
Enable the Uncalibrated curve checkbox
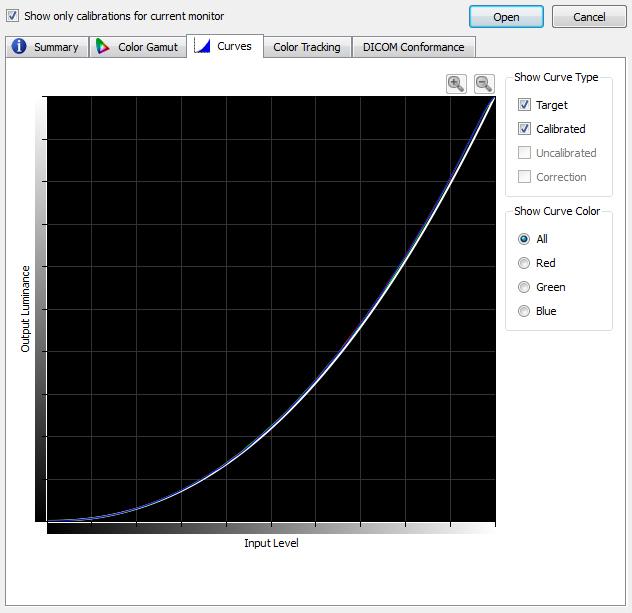[524, 153]
